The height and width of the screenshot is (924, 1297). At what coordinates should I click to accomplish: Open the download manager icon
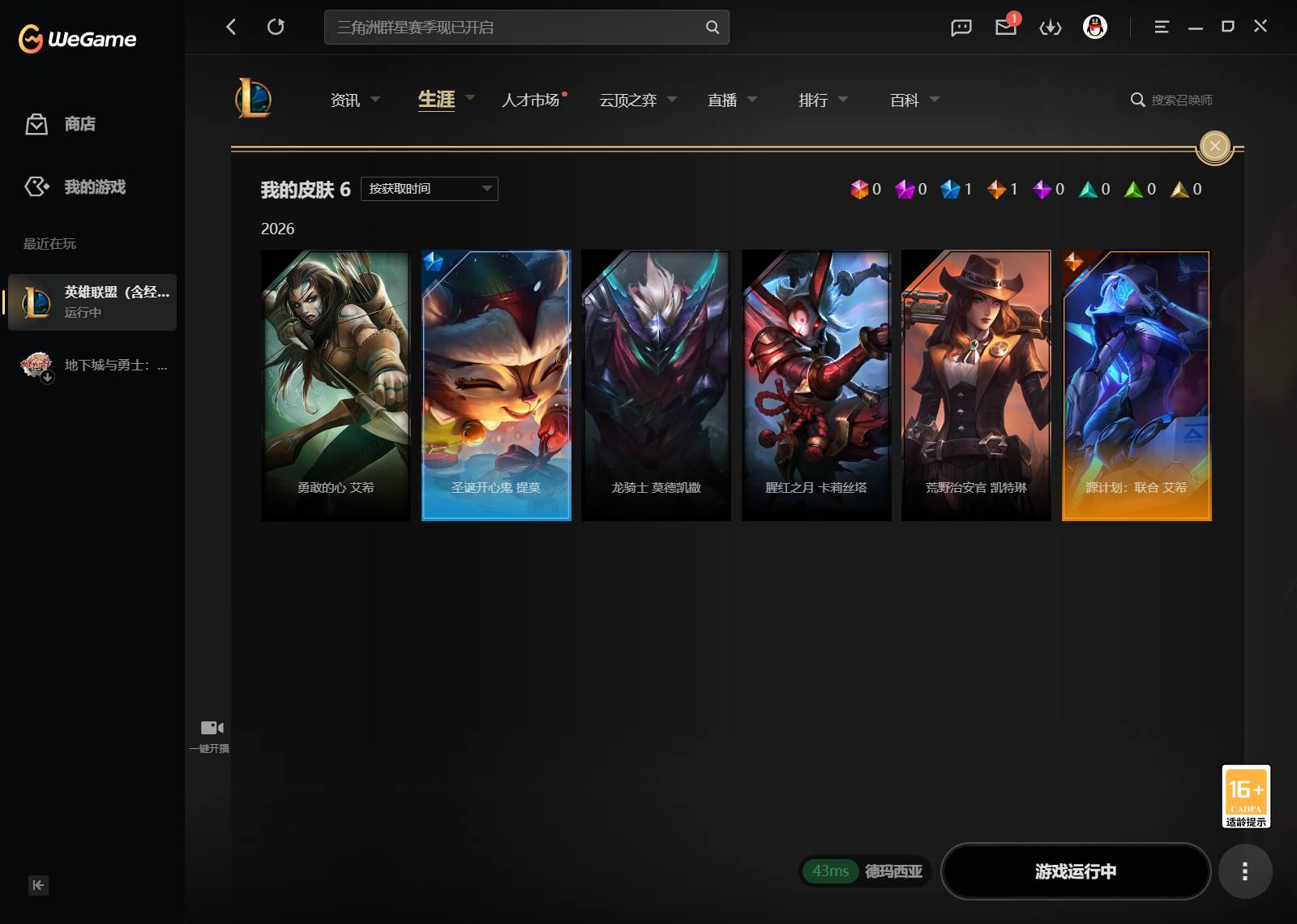[x=1051, y=28]
